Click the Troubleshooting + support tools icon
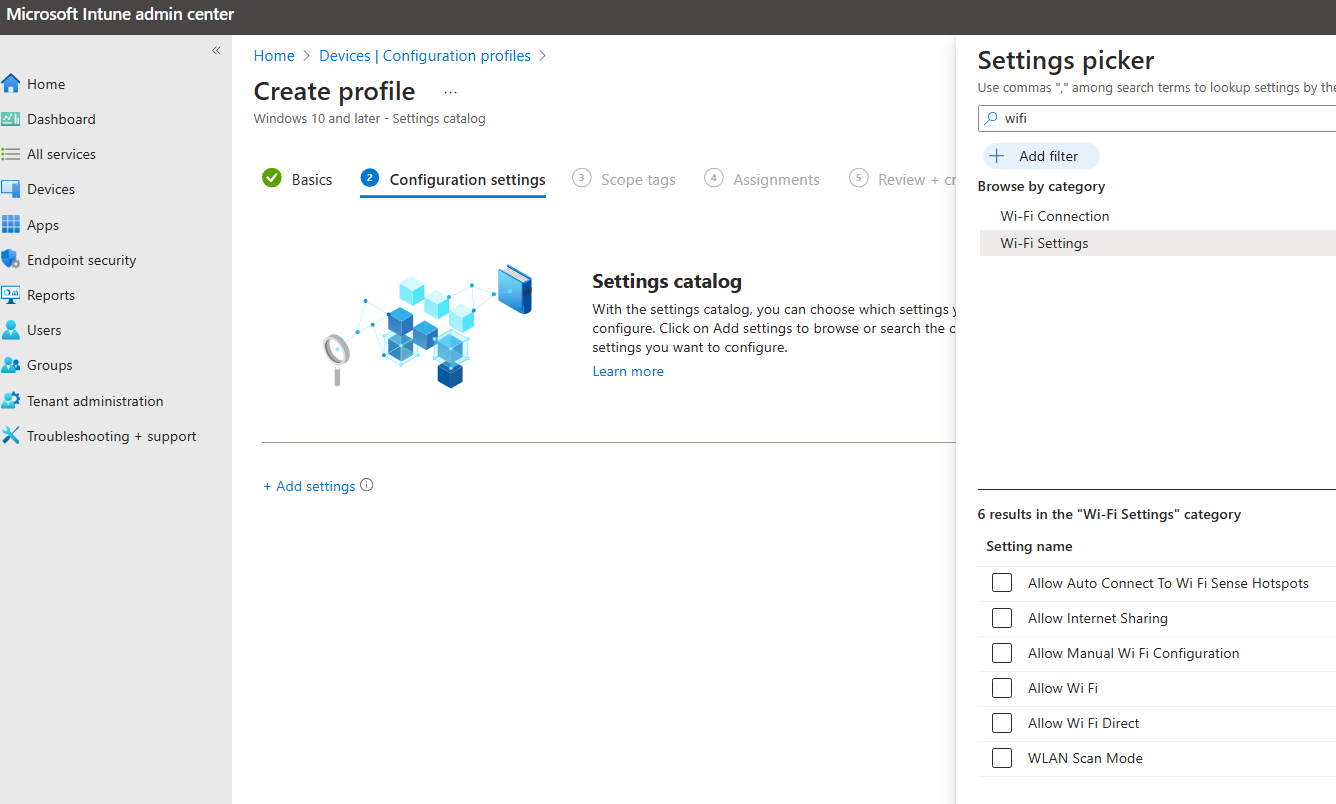This screenshot has height=804, width=1336. coord(11,436)
